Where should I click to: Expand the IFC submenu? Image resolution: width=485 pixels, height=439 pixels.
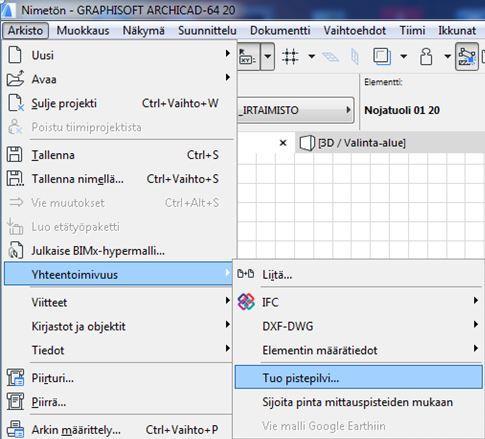click(359, 302)
